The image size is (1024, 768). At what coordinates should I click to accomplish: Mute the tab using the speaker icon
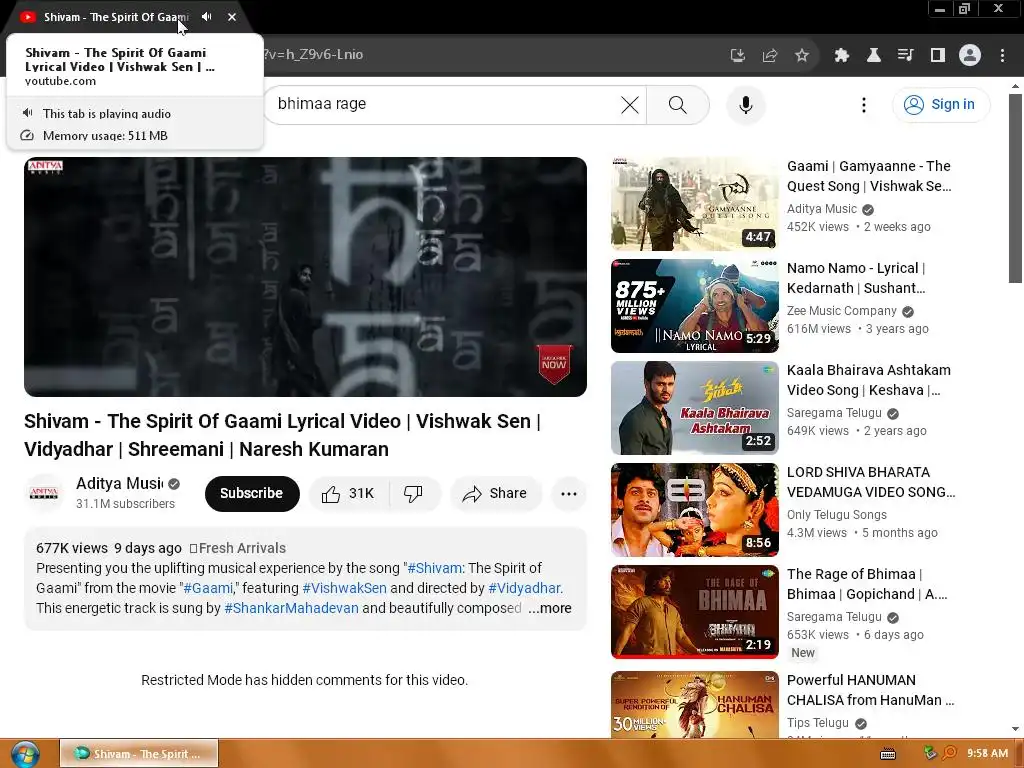[x=206, y=17]
